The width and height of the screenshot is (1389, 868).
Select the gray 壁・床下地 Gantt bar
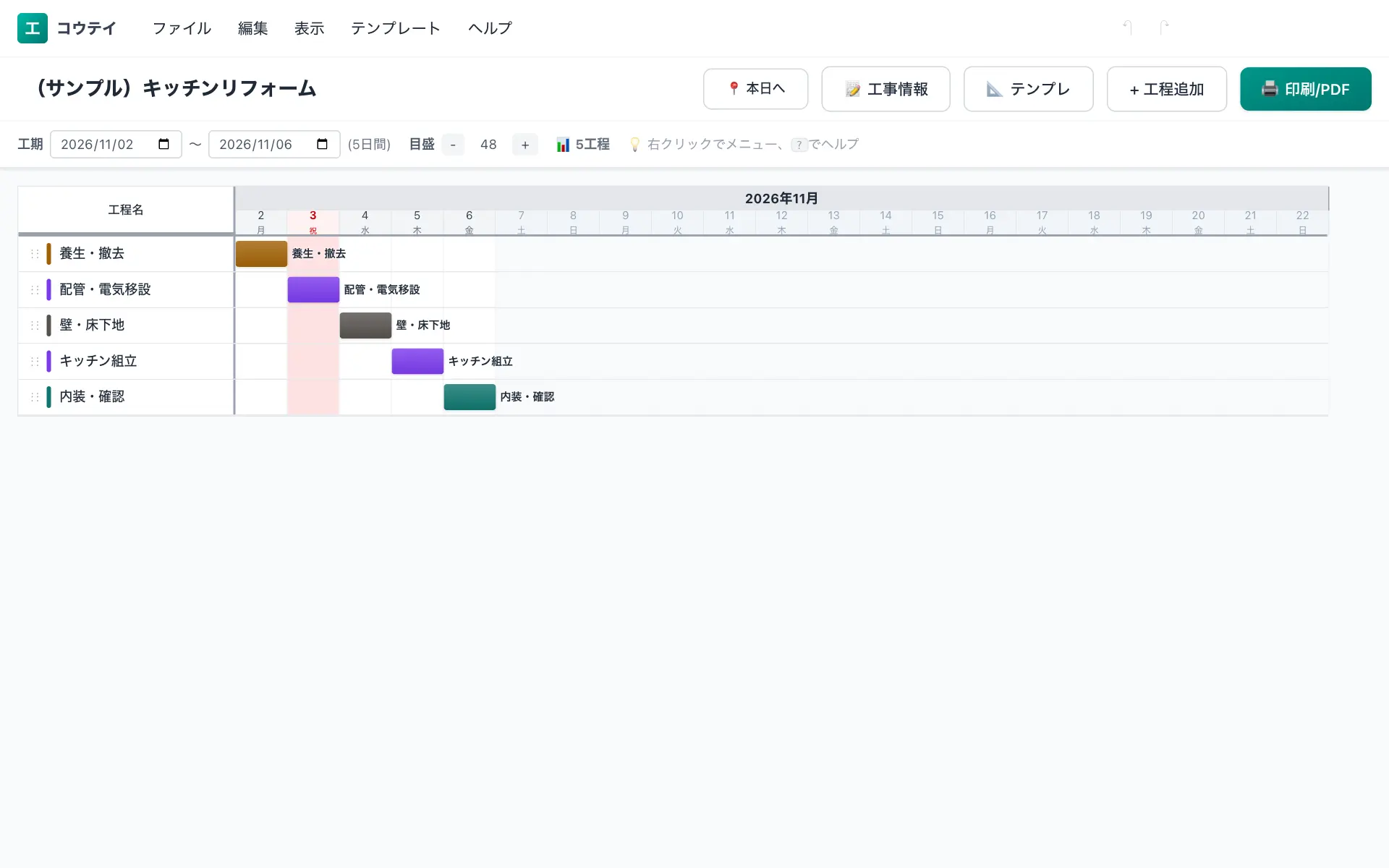(x=365, y=325)
